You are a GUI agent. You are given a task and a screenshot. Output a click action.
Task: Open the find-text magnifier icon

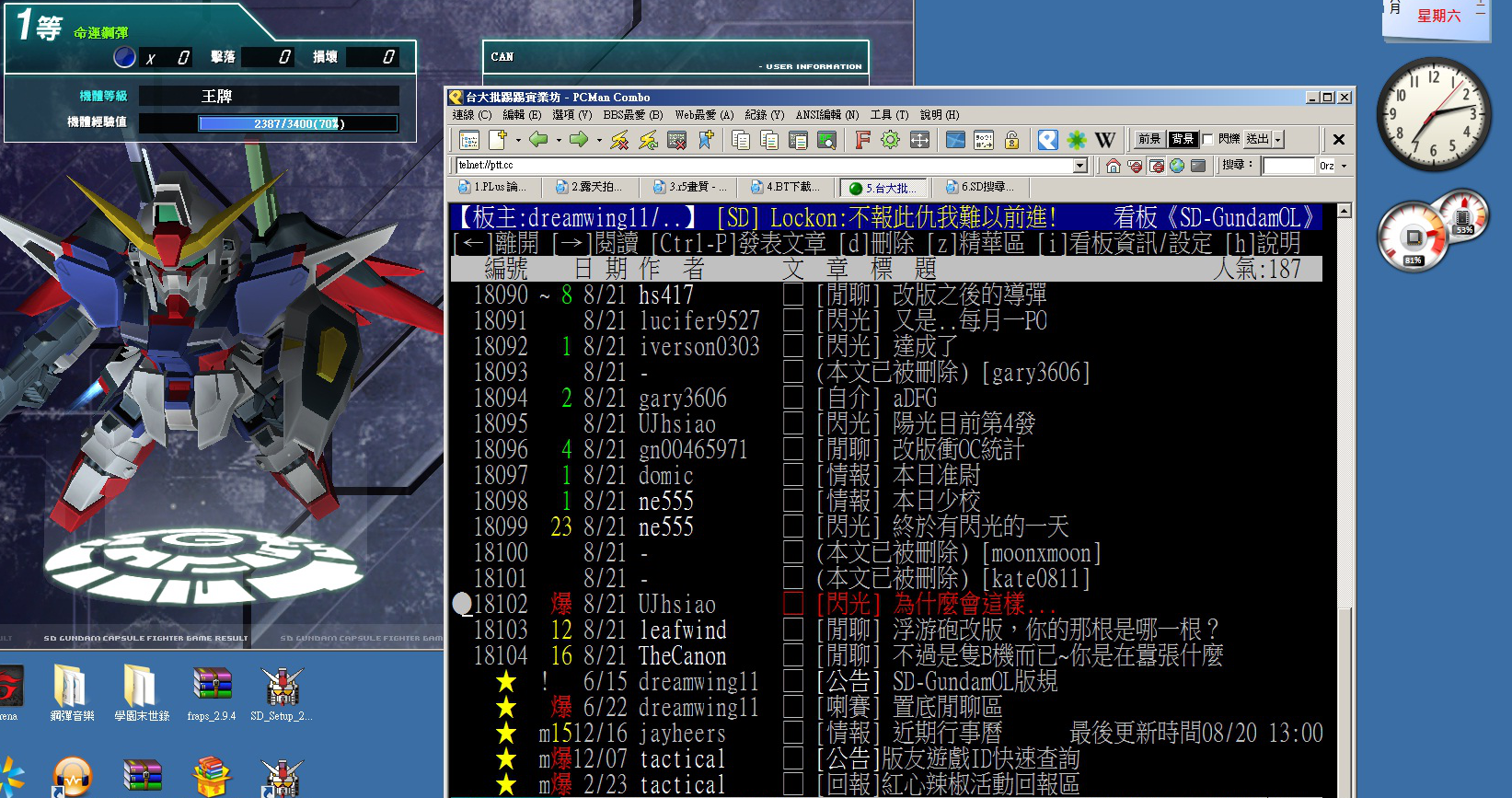(x=826, y=140)
